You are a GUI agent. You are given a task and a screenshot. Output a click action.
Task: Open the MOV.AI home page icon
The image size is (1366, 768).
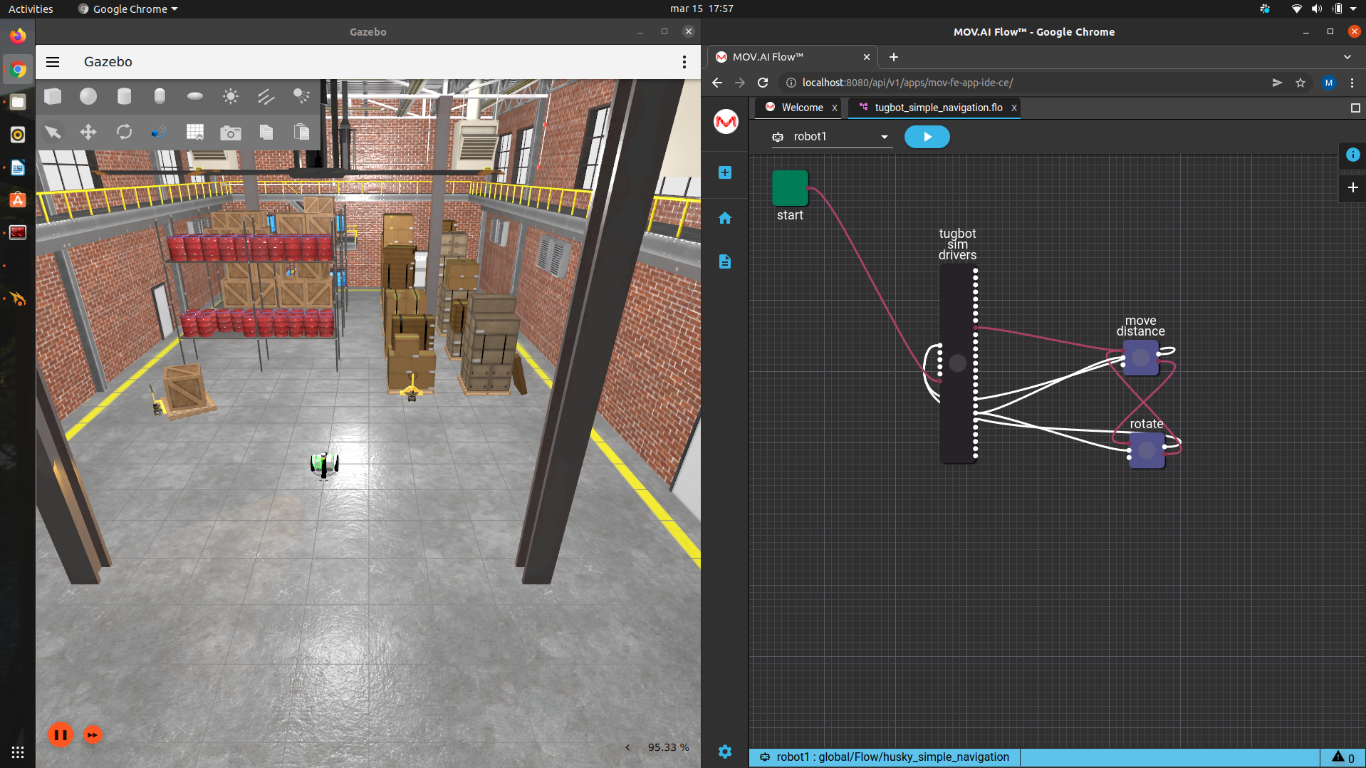point(725,217)
